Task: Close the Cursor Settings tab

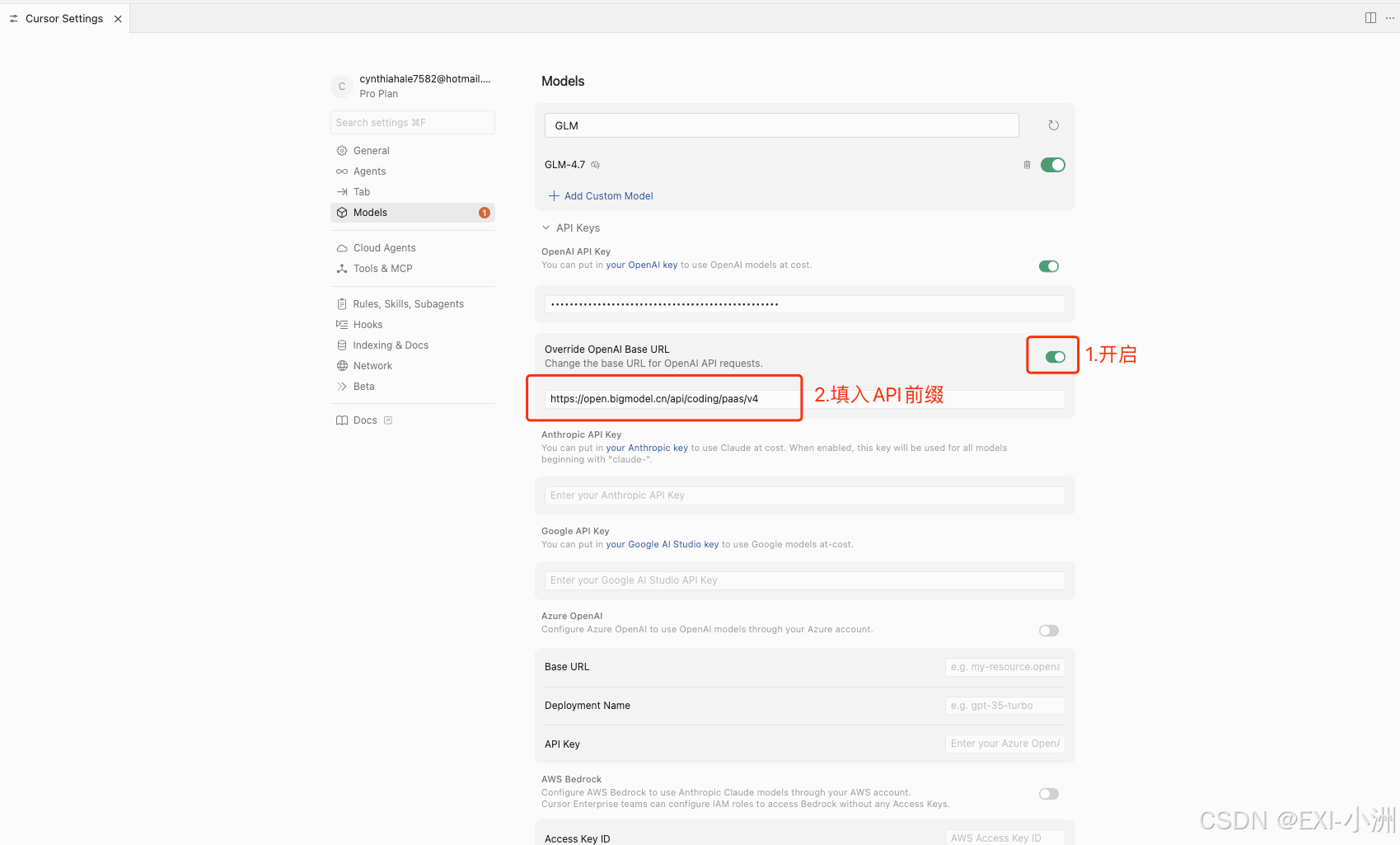Action: [118, 19]
